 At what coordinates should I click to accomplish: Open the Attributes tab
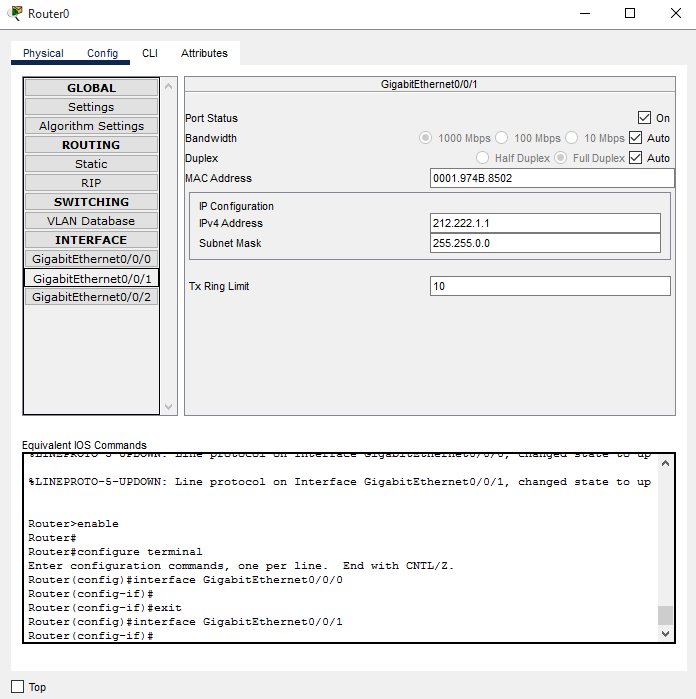204,53
